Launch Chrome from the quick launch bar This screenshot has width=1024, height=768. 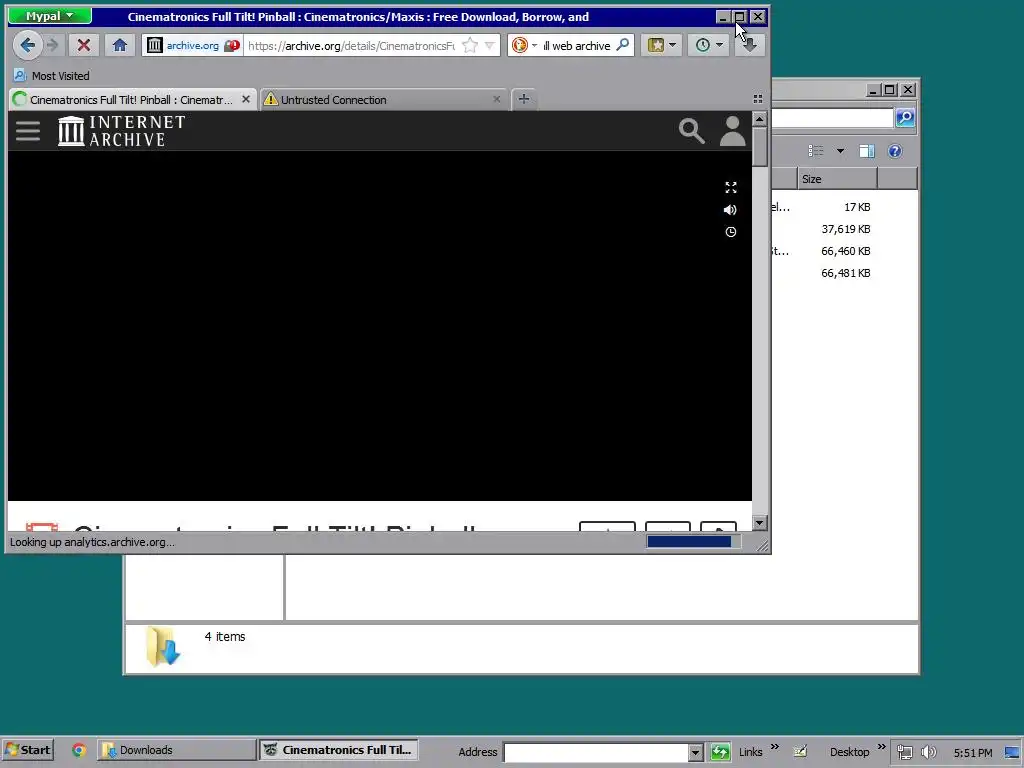click(x=78, y=750)
